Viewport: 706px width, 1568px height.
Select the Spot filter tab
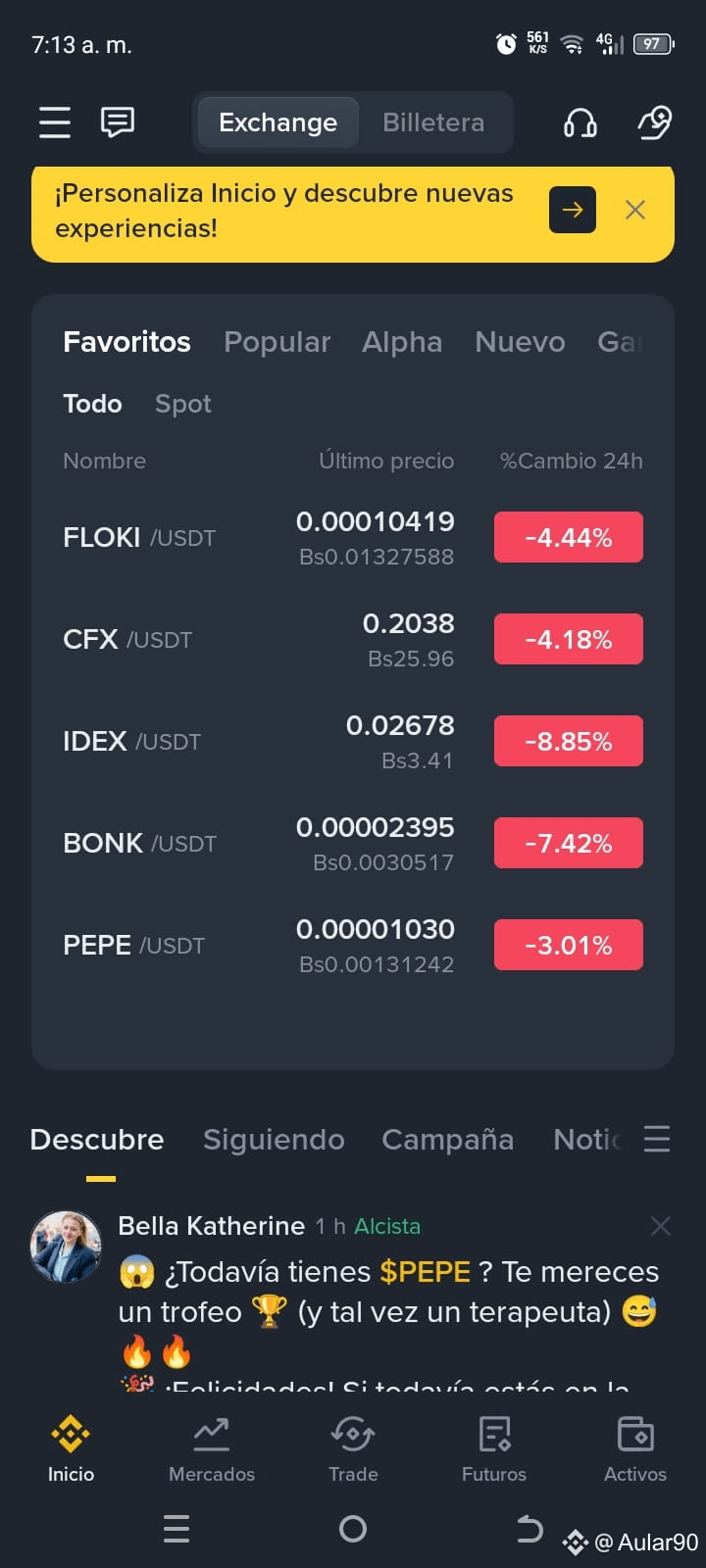183,404
